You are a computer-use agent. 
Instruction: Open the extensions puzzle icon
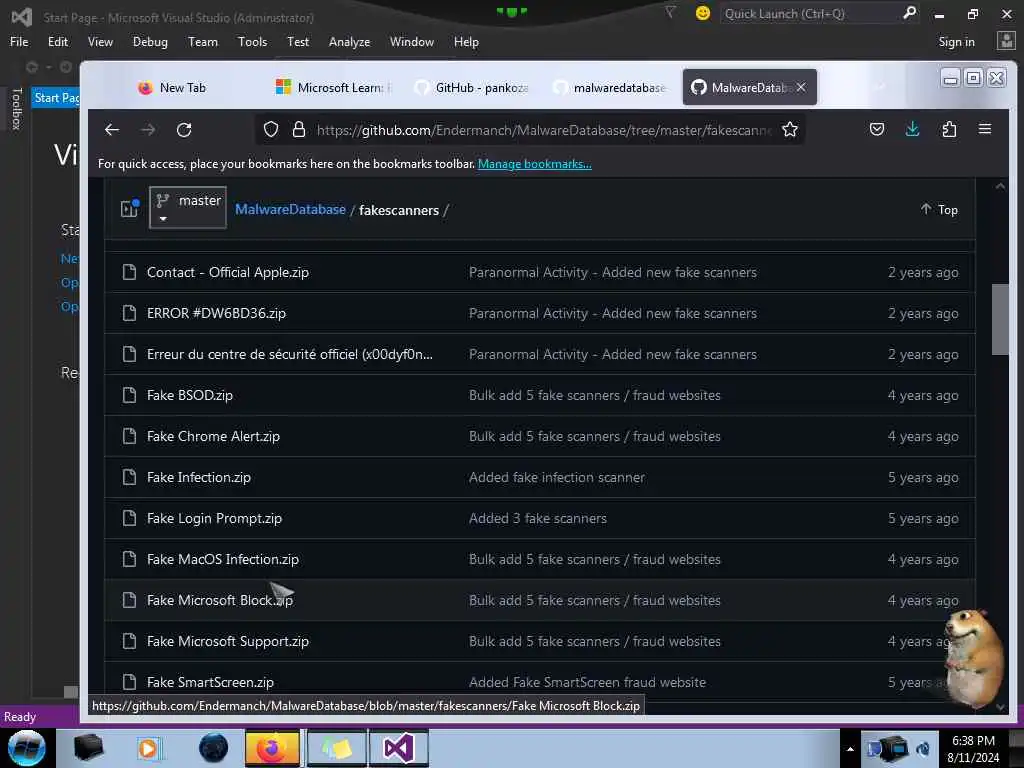click(949, 130)
